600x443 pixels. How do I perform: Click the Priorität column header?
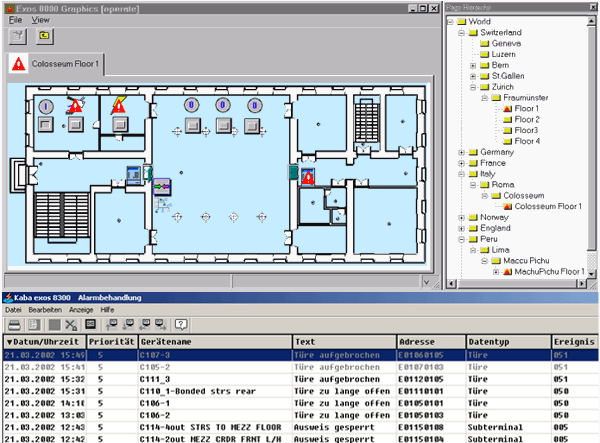112,342
